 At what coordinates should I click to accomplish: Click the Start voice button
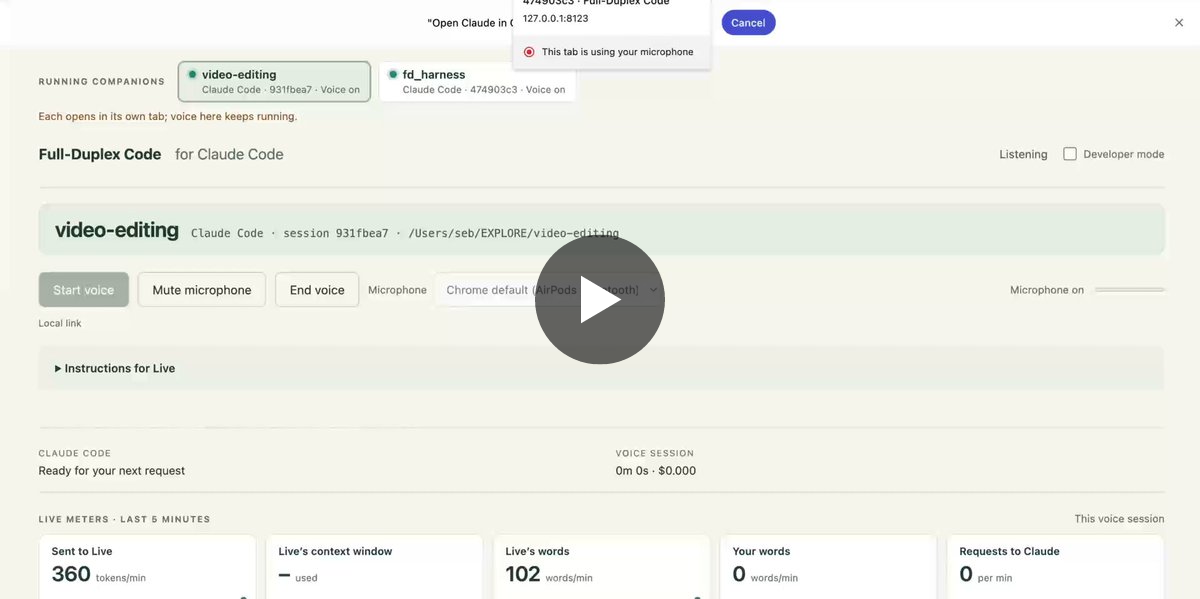pyautogui.click(x=84, y=290)
